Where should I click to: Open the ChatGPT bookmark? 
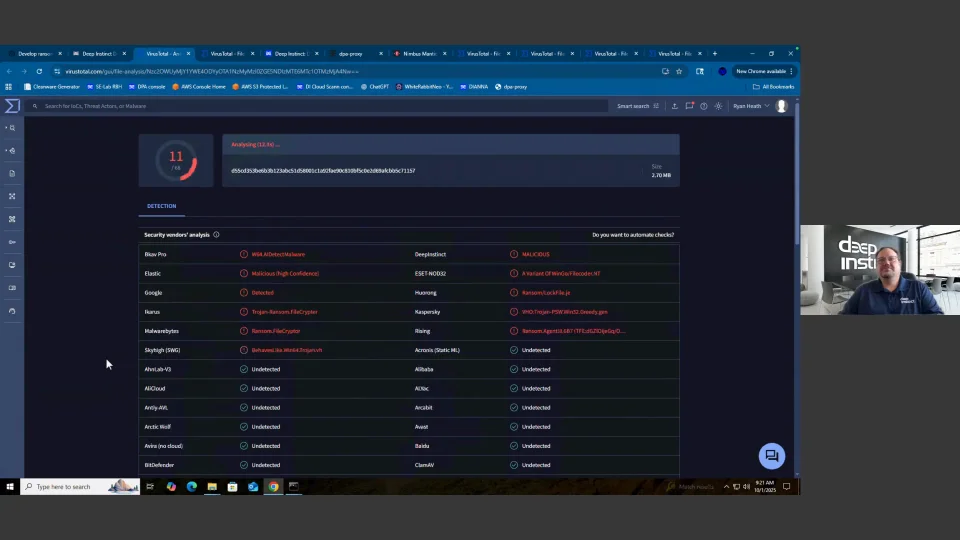pyautogui.click(x=375, y=87)
